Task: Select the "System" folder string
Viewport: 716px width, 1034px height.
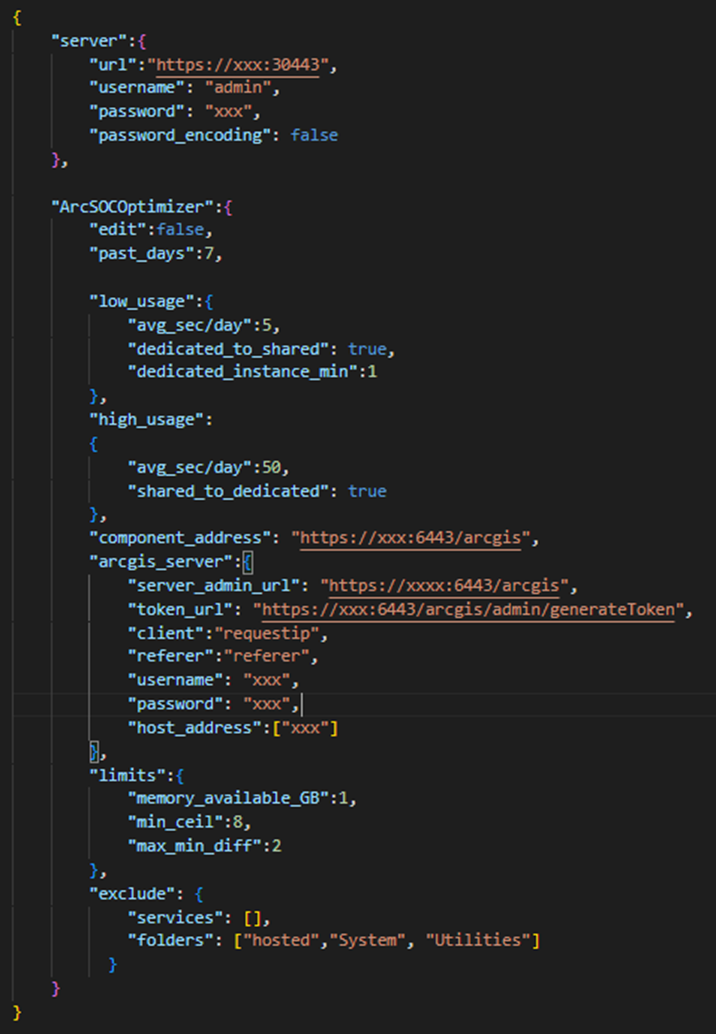Action: 367,940
